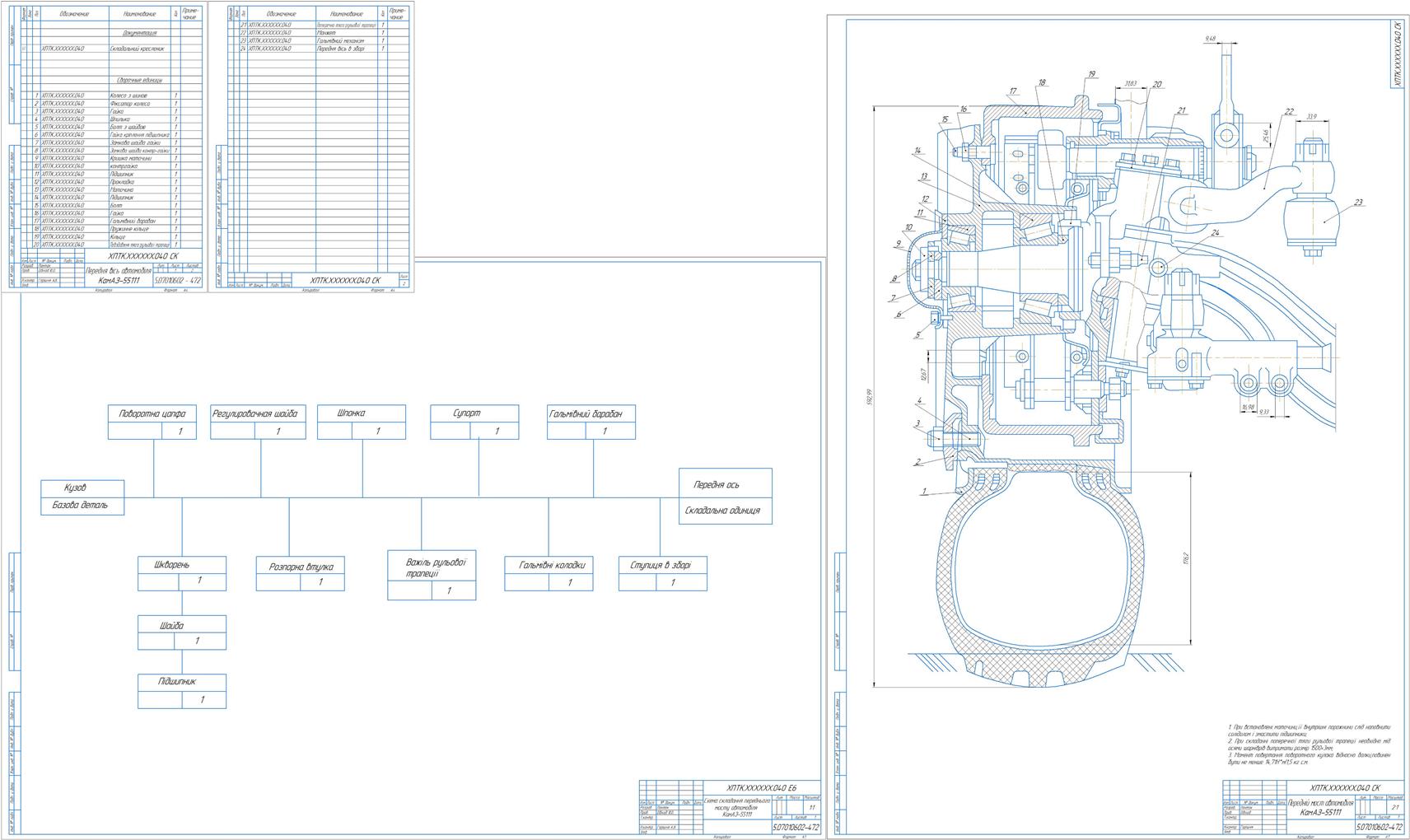
Task: Select the 'Шпонка' block in the scheme
Action: point(362,422)
